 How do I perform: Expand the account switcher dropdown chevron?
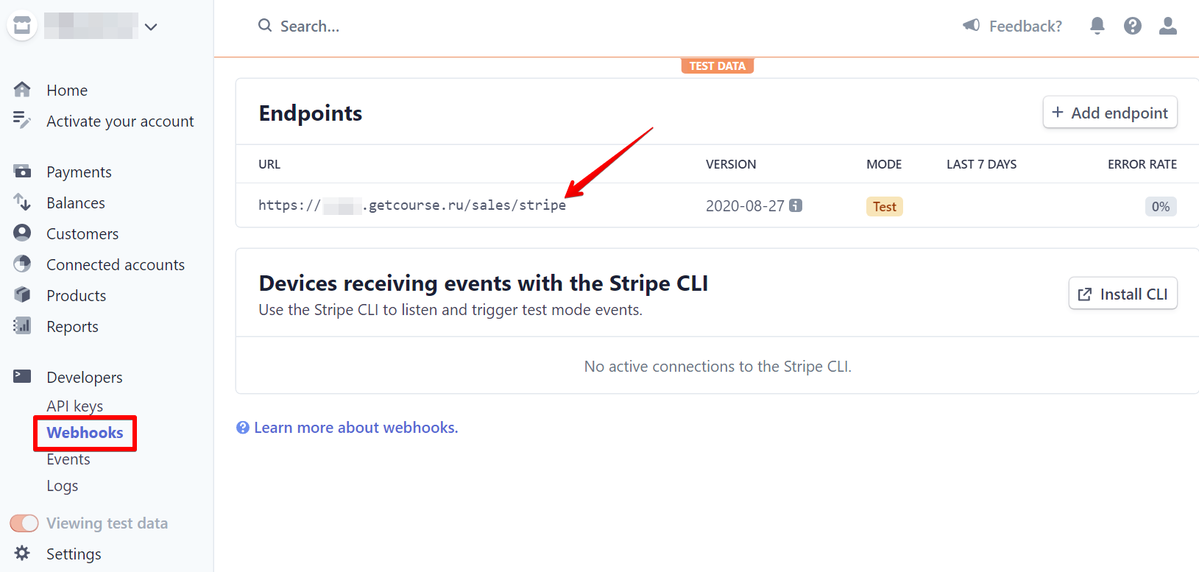point(151,27)
